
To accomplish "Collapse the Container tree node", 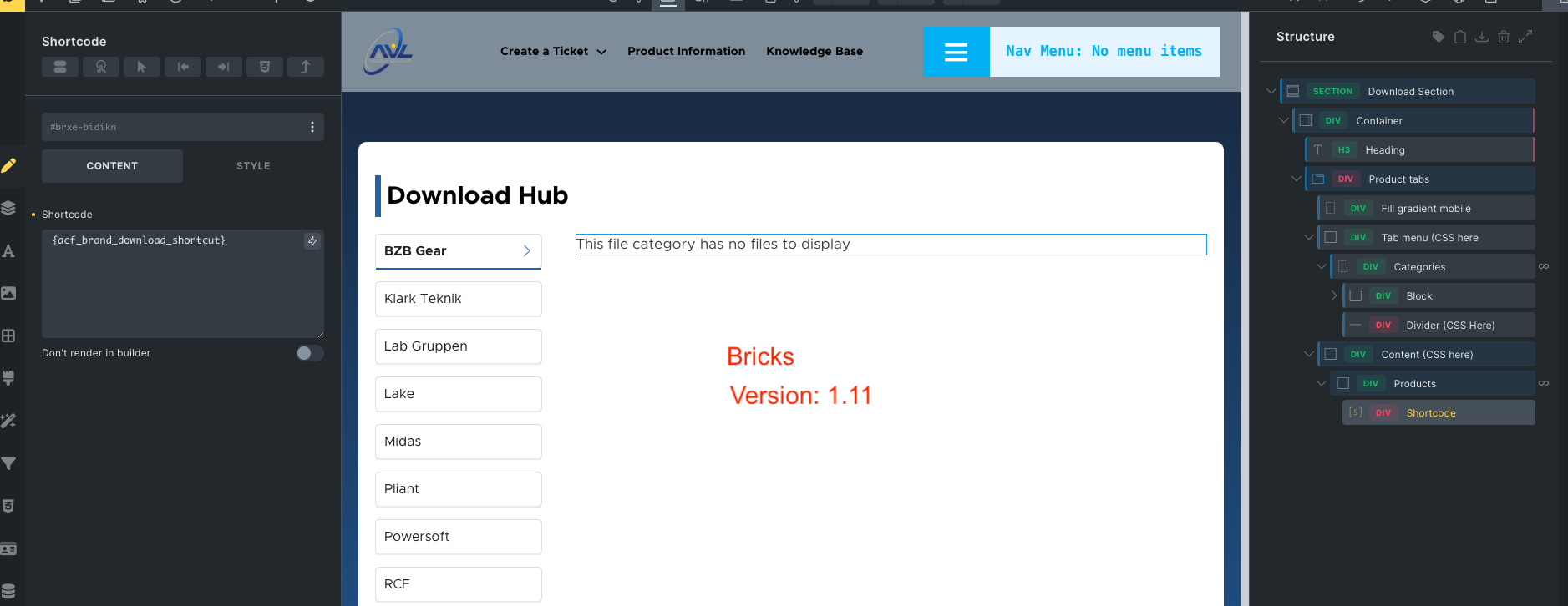I will [1284, 120].
